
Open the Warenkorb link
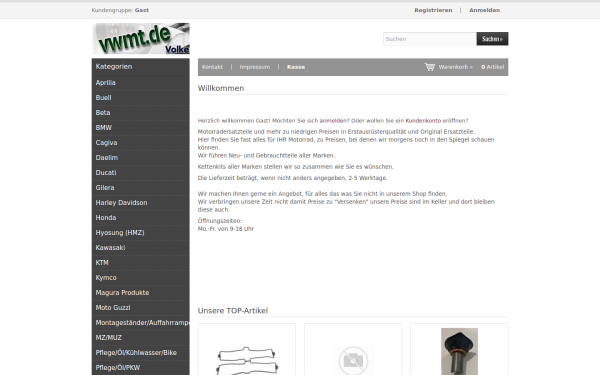[455, 67]
